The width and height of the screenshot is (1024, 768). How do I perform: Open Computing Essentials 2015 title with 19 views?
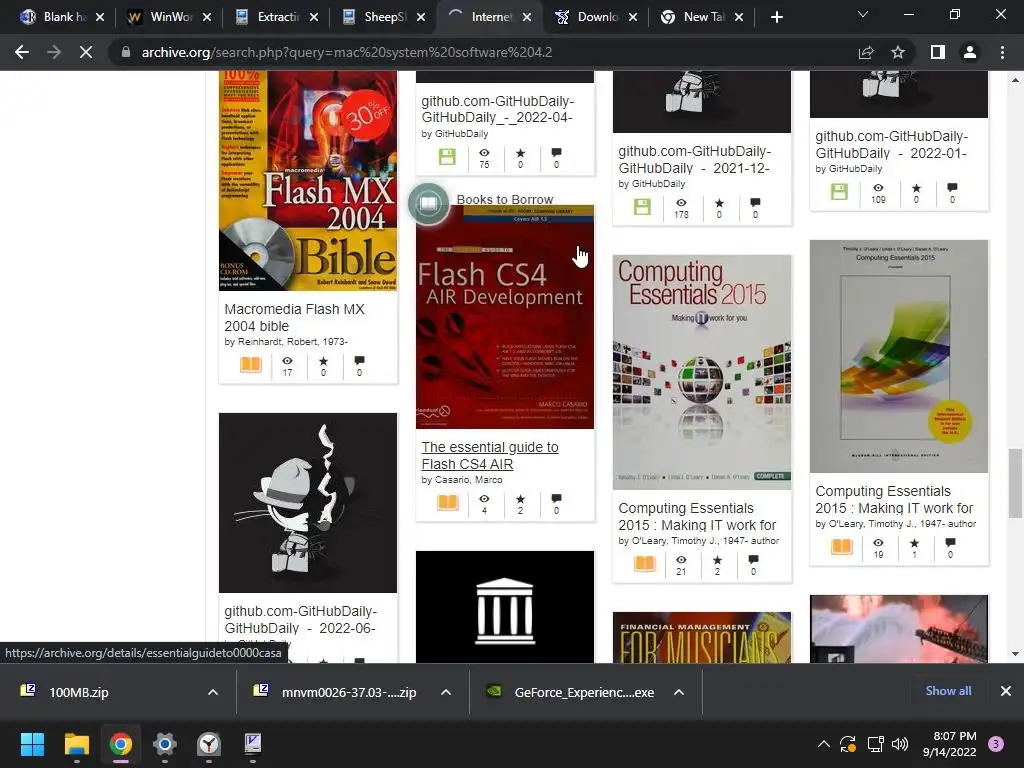894,500
